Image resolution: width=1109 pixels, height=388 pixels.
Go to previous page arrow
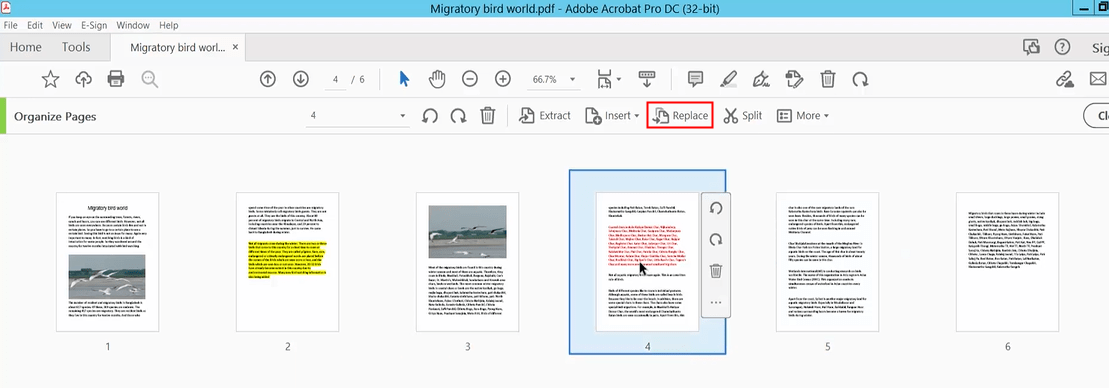pos(267,79)
